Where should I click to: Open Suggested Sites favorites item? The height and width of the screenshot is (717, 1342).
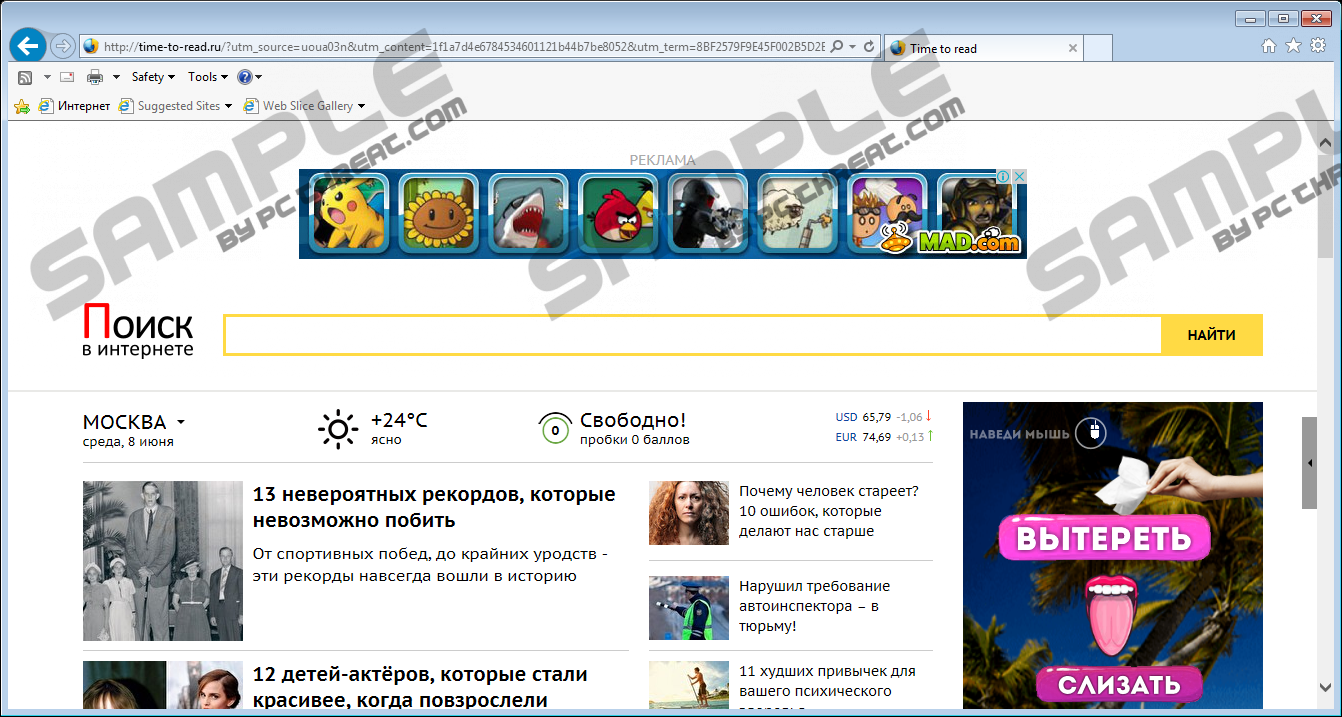[x=175, y=106]
